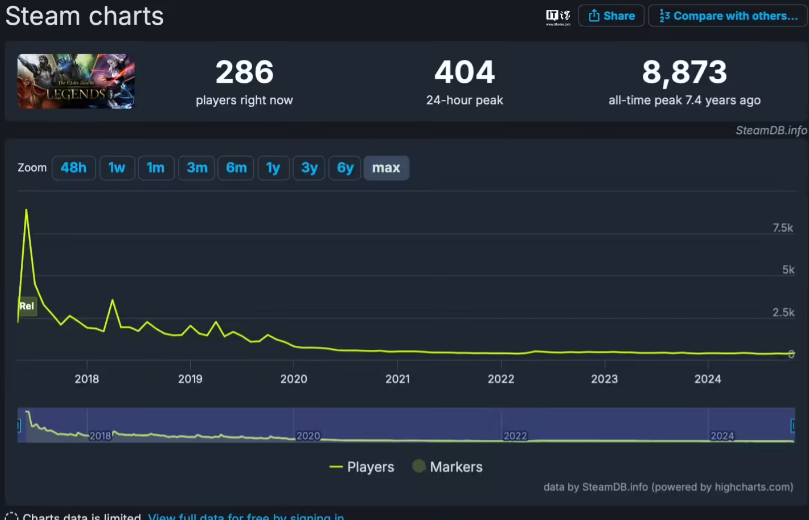Click the 286 players right now value

244,72
